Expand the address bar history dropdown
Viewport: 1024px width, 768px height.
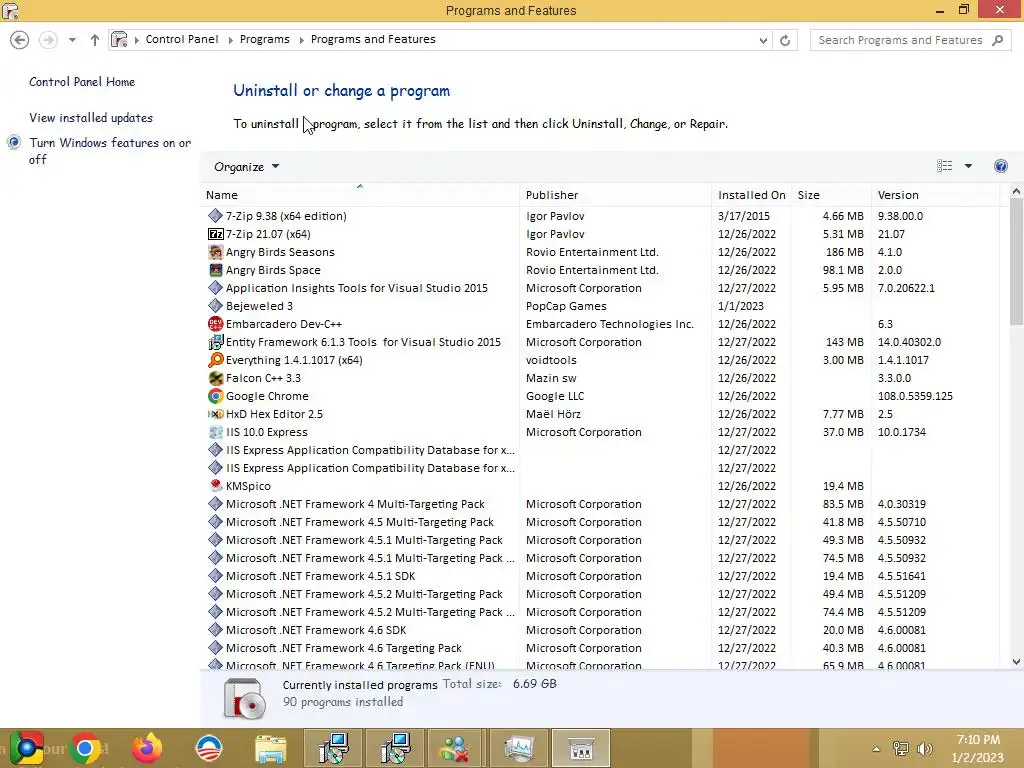pyautogui.click(x=763, y=40)
